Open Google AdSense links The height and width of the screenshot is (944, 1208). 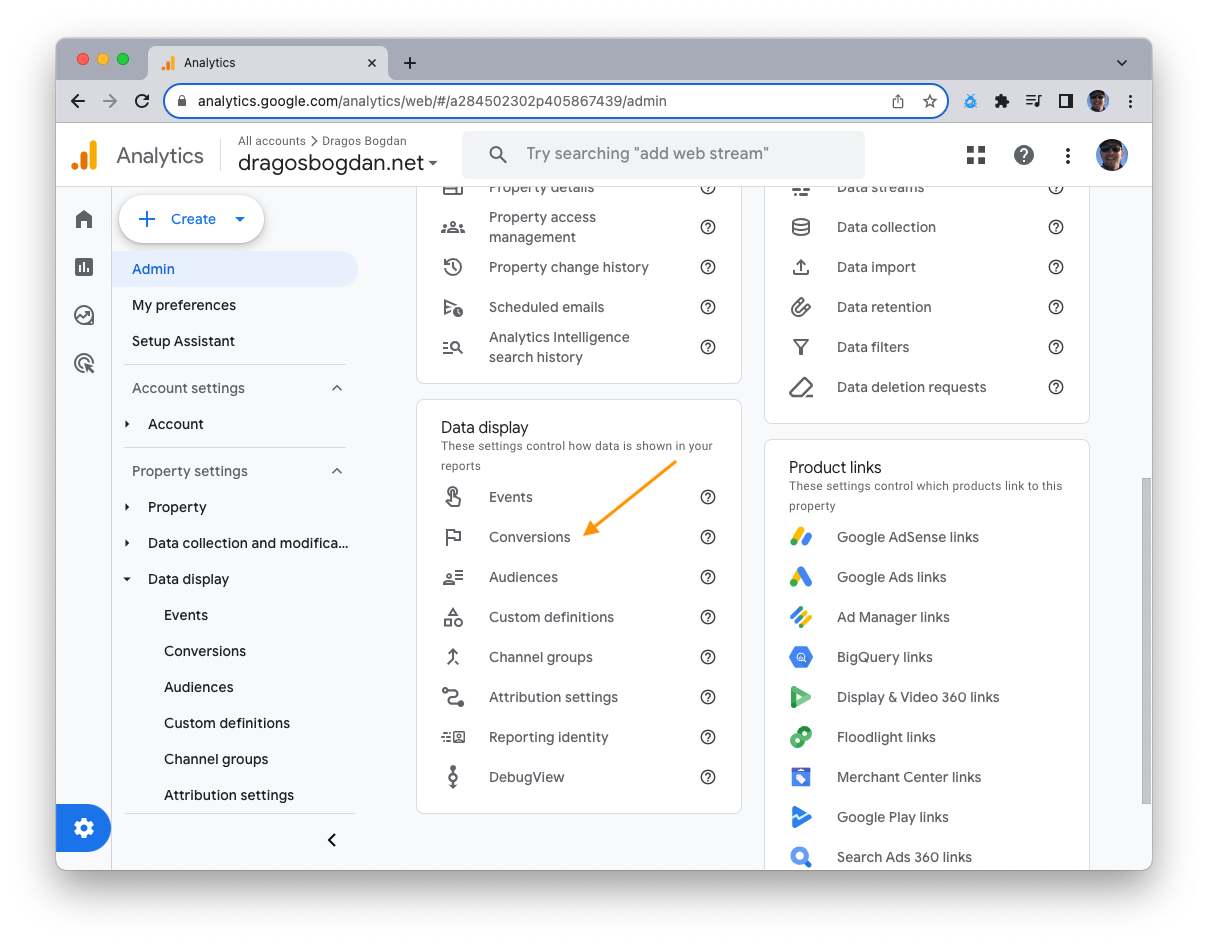tap(908, 537)
